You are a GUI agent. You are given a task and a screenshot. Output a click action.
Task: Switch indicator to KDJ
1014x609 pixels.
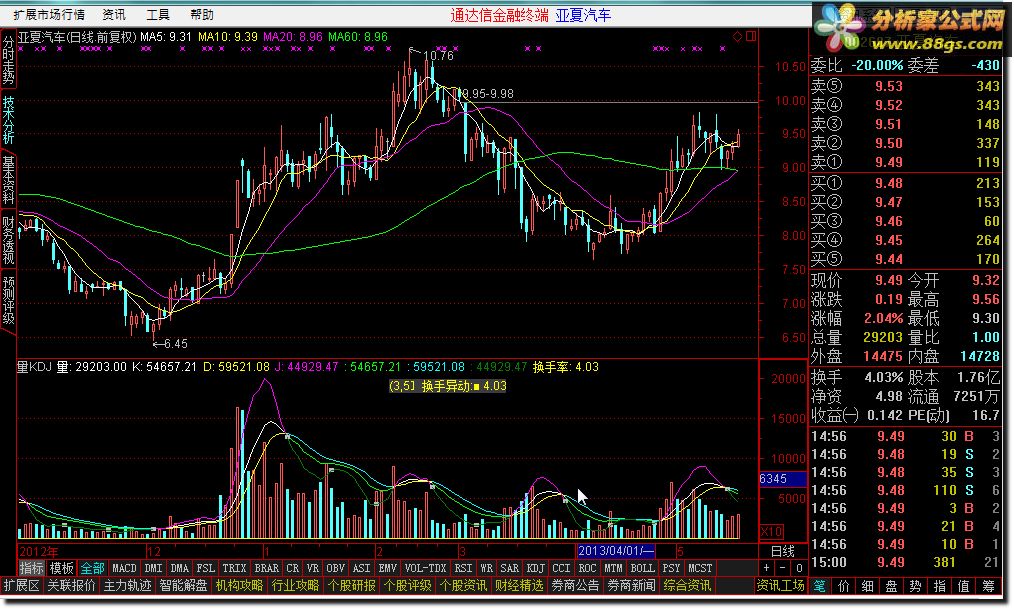click(x=535, y=568)
